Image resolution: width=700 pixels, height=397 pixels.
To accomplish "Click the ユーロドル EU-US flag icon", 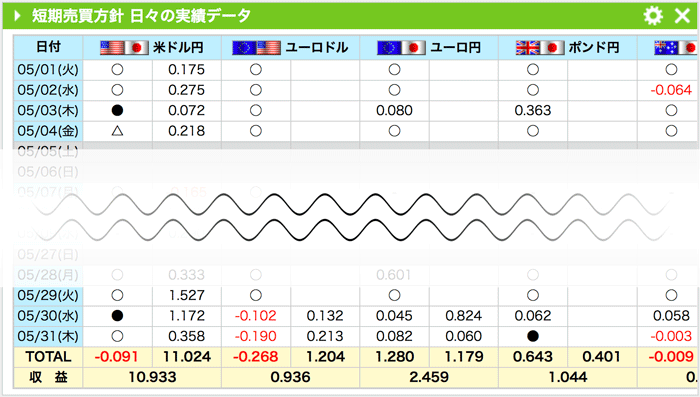I will [x=256, y=48].
